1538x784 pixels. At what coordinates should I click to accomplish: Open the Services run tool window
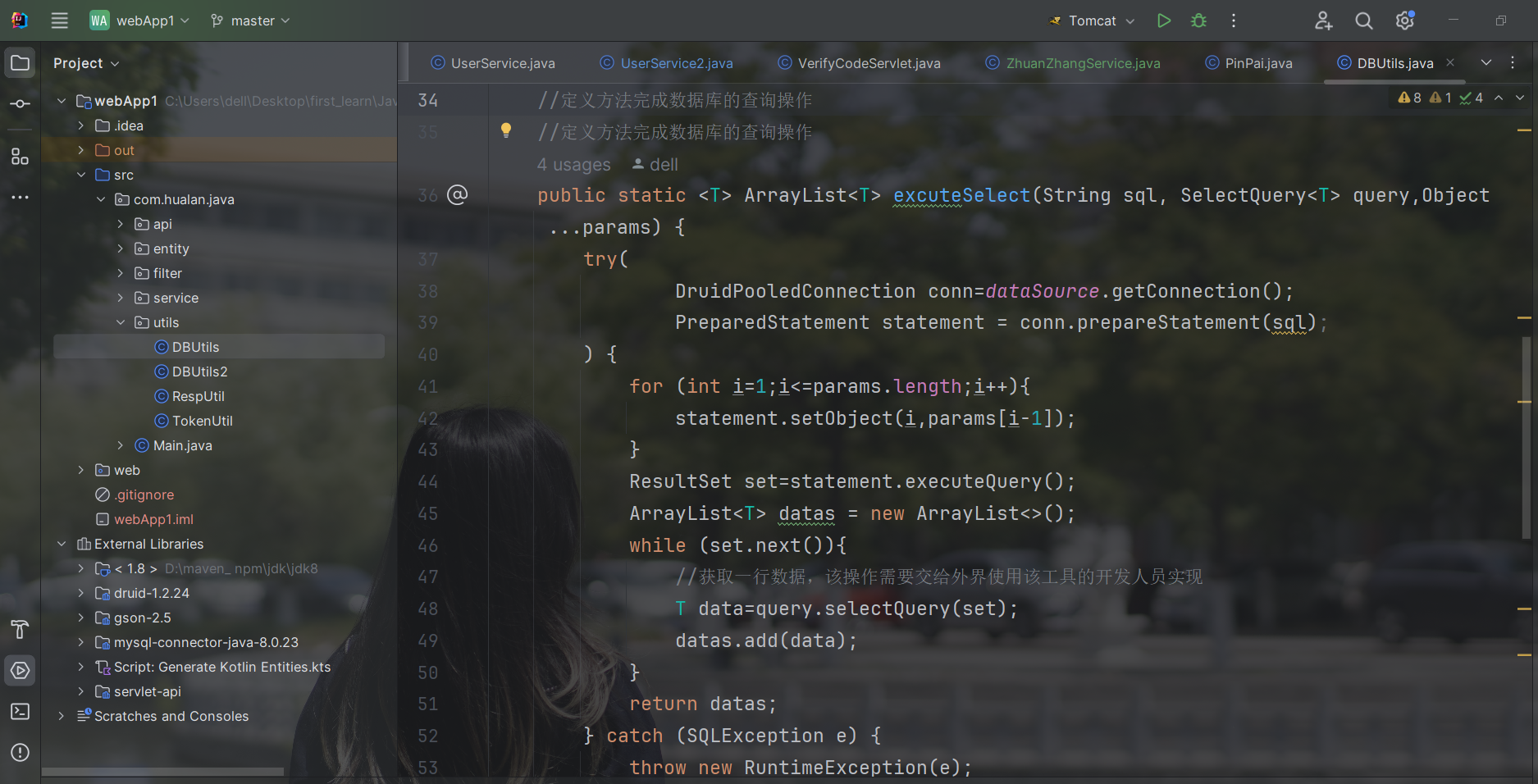(21, 671)
